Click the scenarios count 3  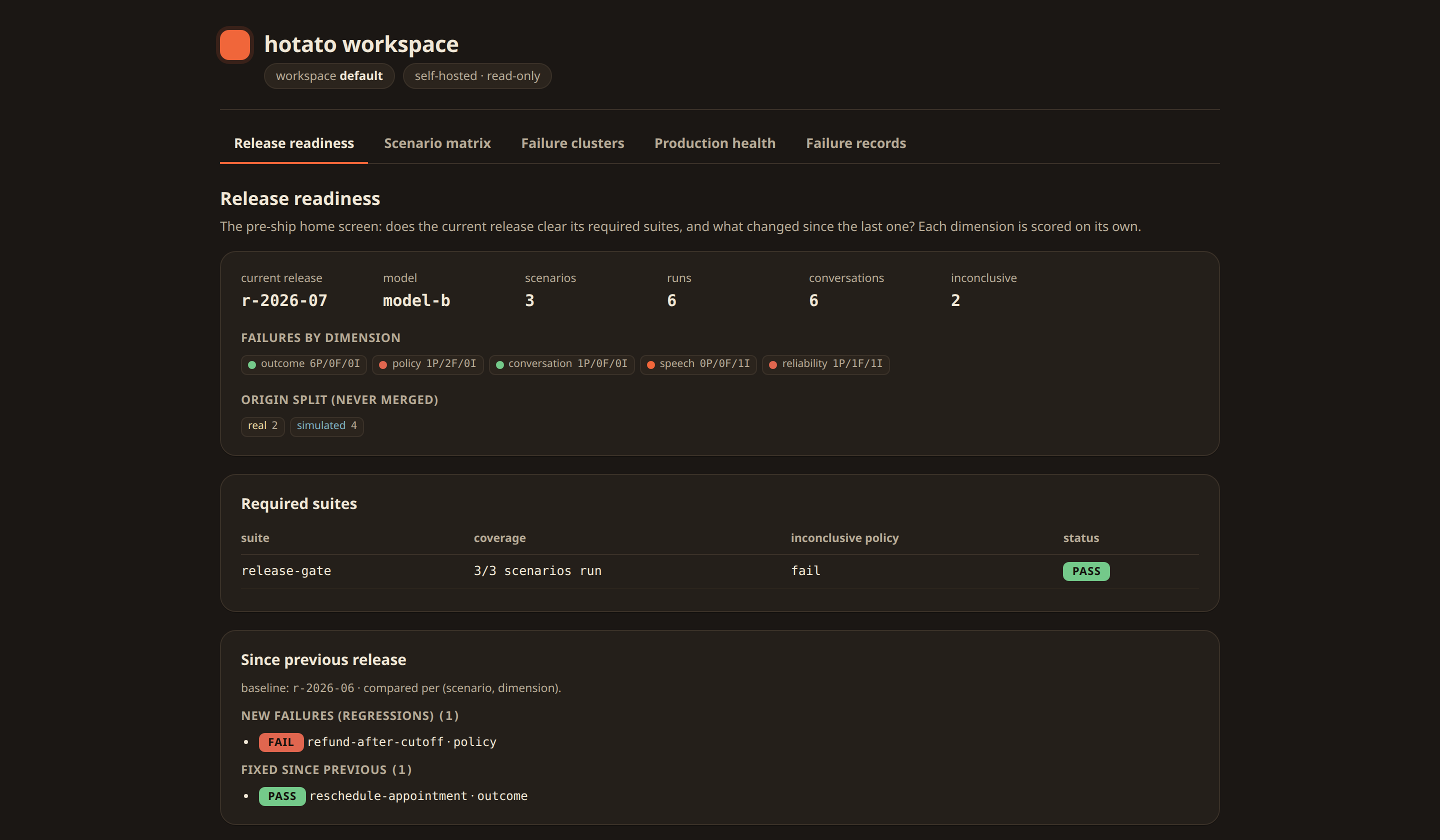pos(529,300)
